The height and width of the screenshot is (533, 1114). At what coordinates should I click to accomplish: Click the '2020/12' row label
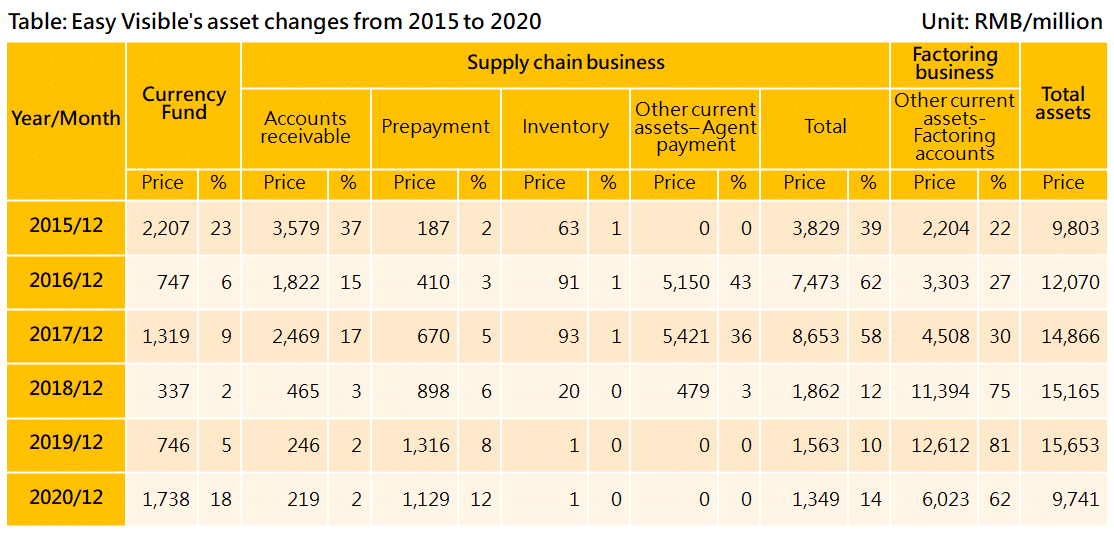click(66, 498)
